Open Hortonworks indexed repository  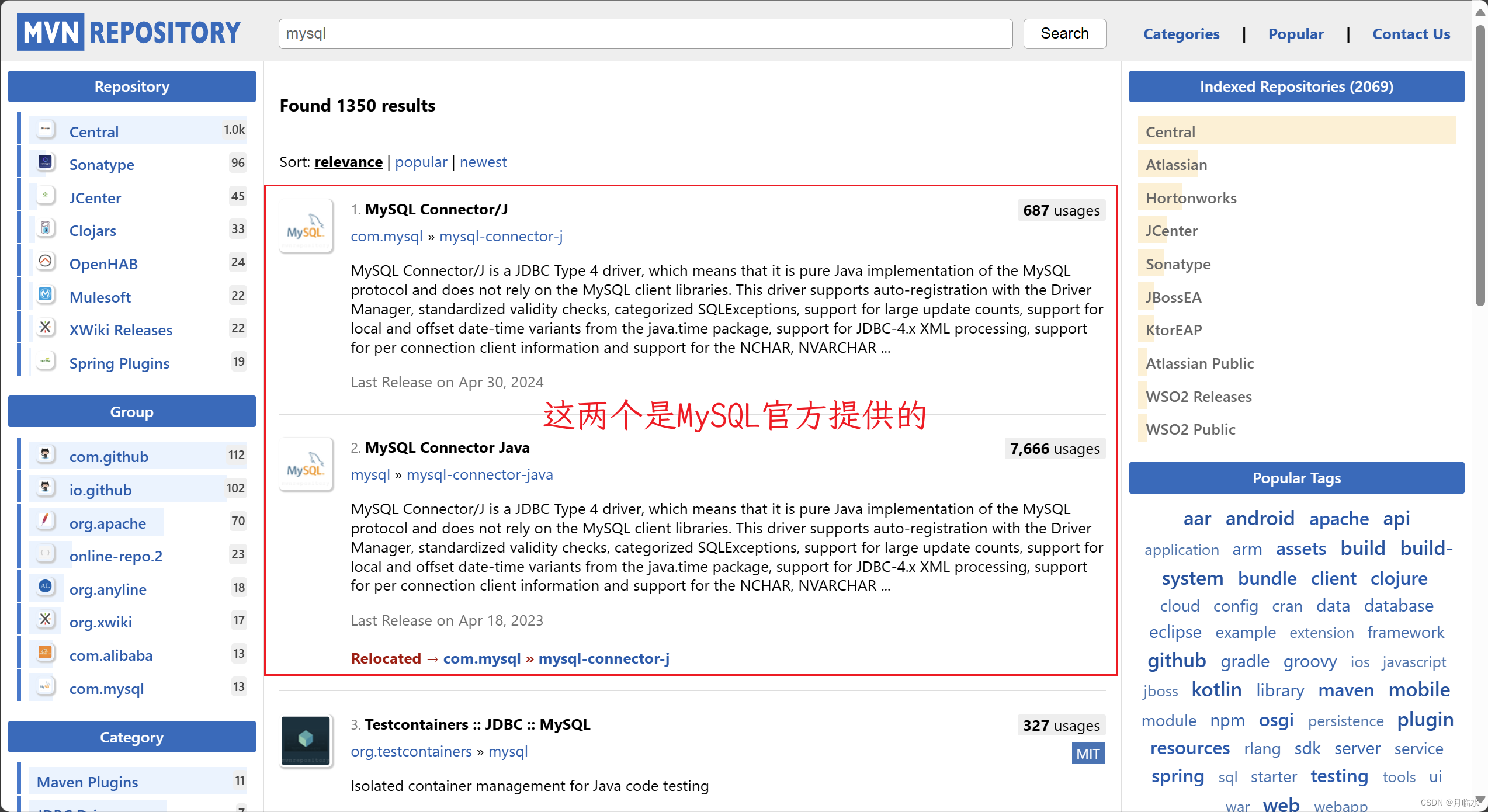point(1191,198)
